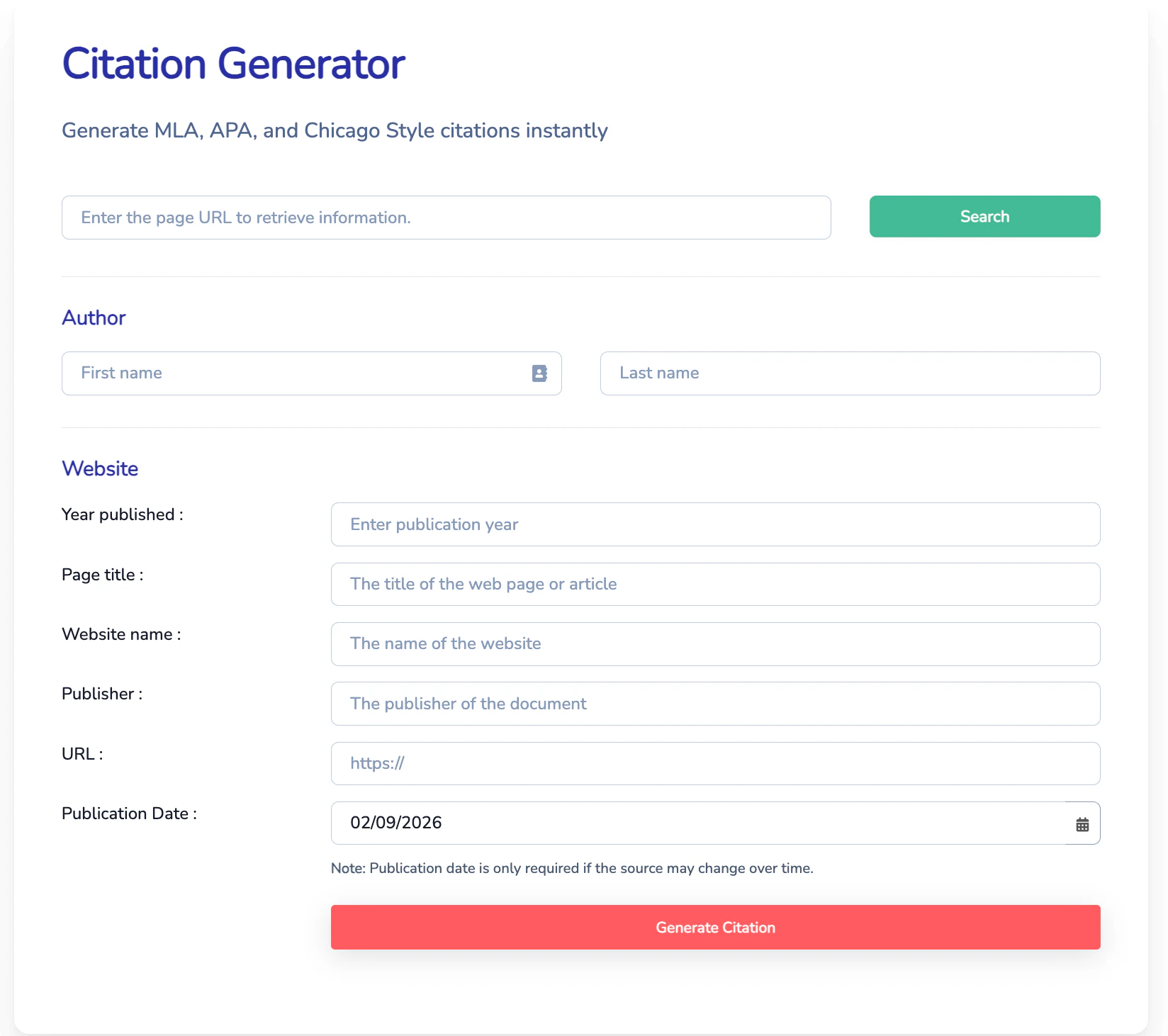Click the publication date note text

point(572,868)
